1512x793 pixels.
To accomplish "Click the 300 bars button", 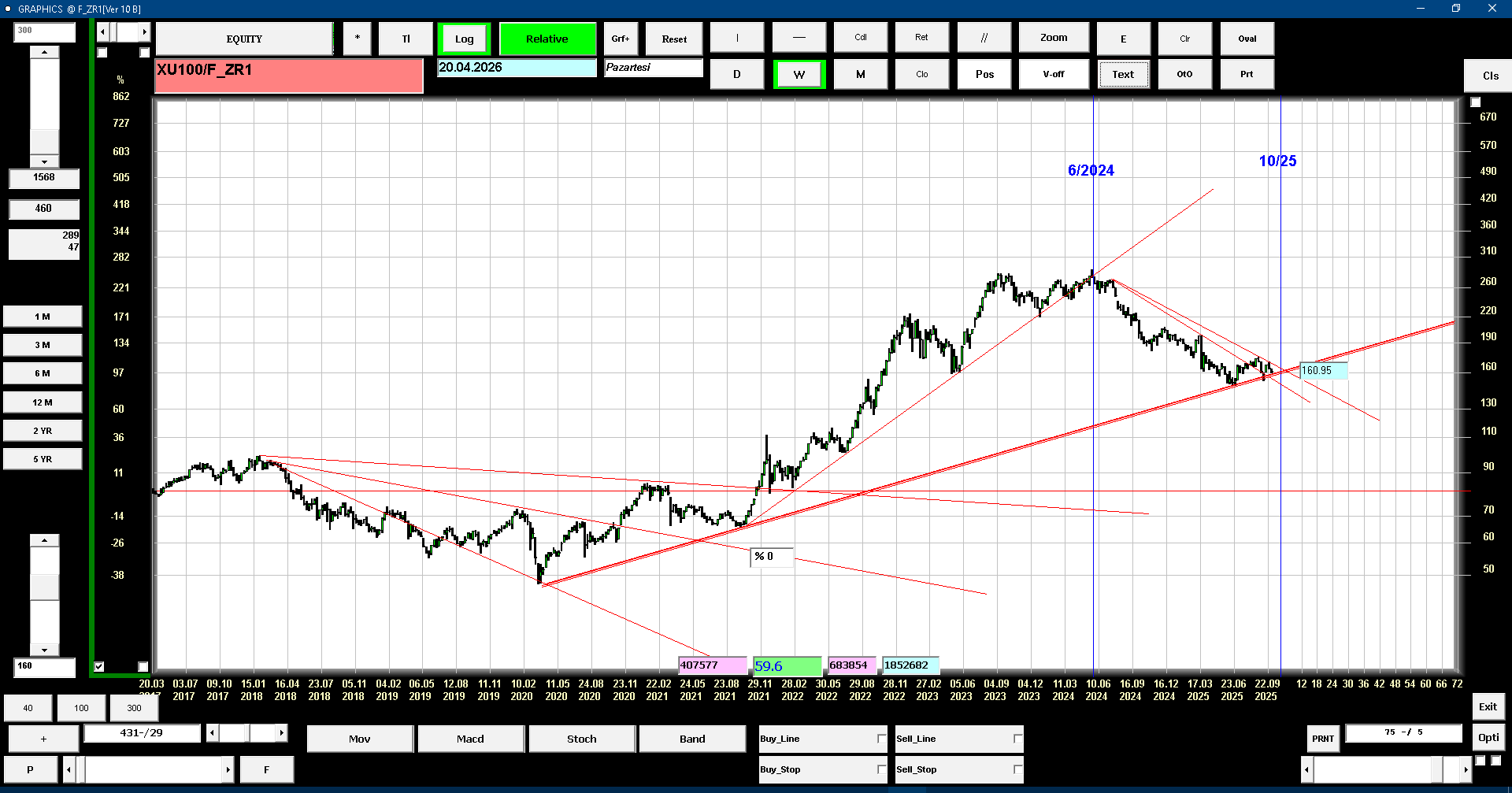I will [x=135, y=708].
